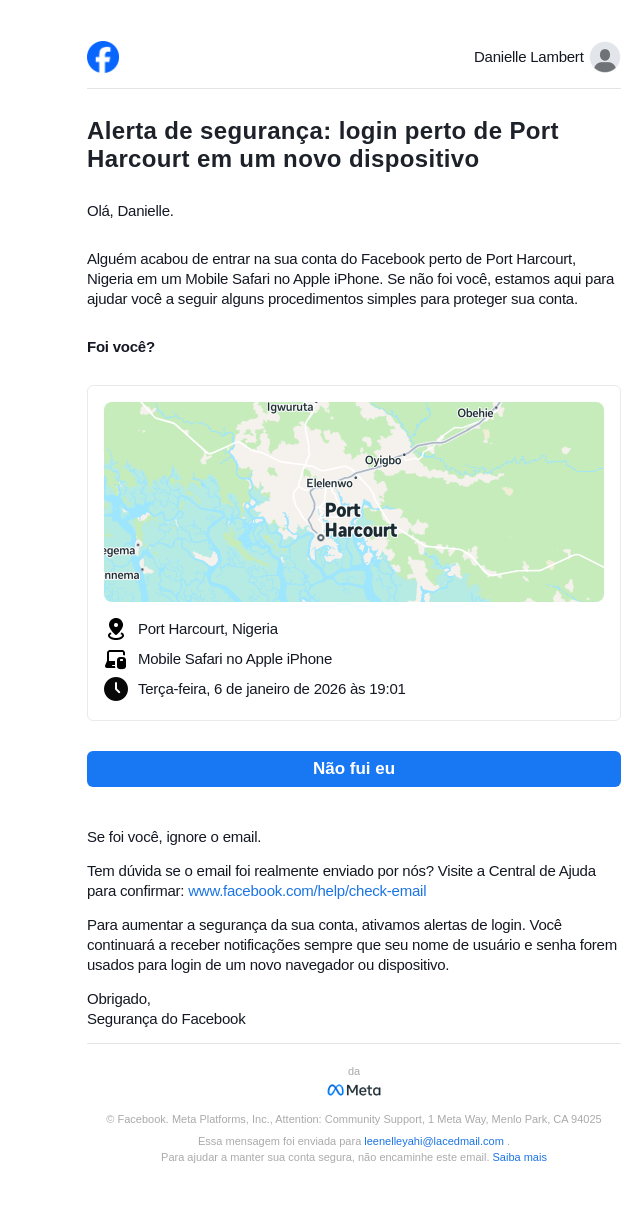Click the device lock icon
The height and width of the screenshot is (1213, 624).
[x=116, y=659]
